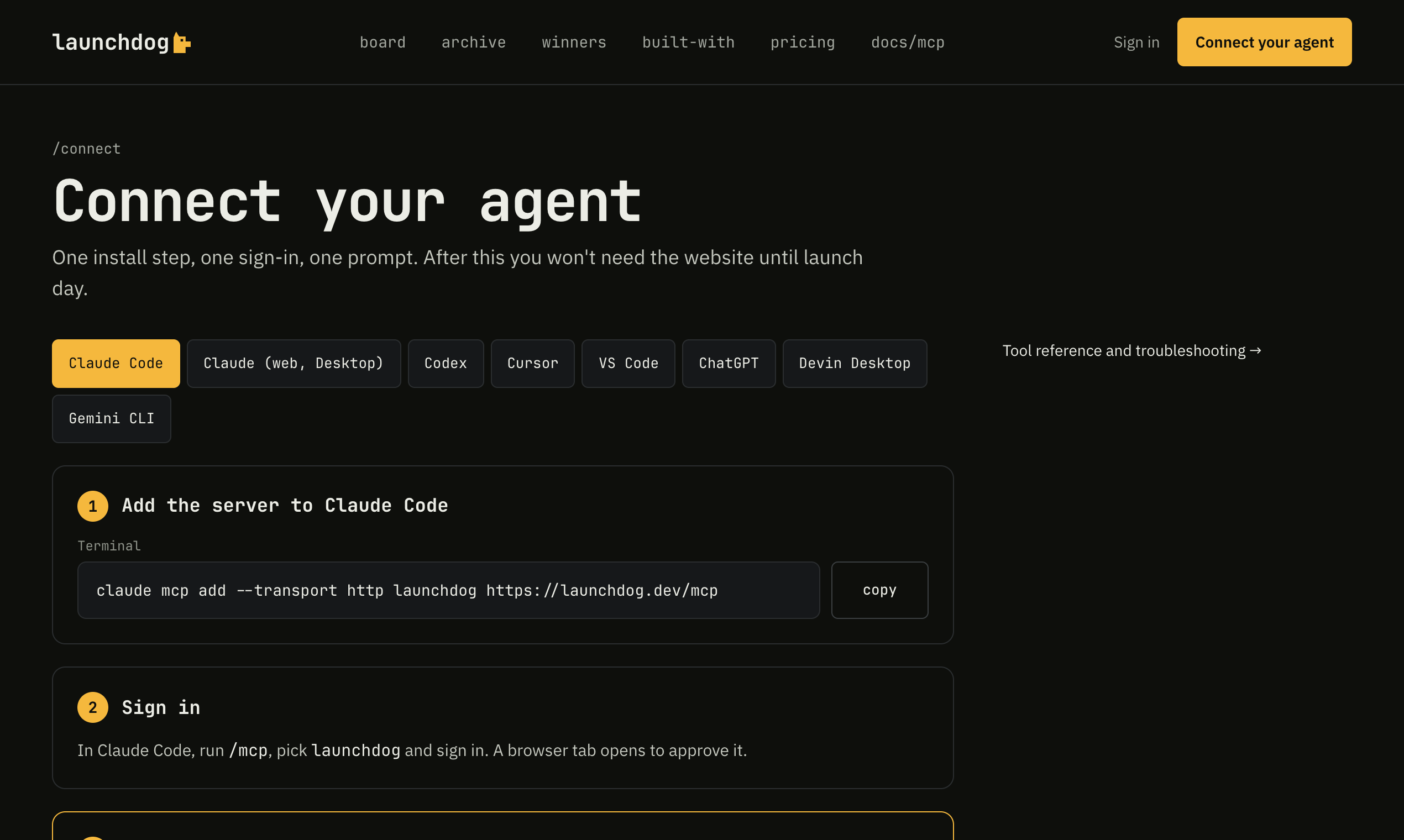Open the winners nav item
The width and height of the screenshot is (1404, 840).
coord(574,43)
